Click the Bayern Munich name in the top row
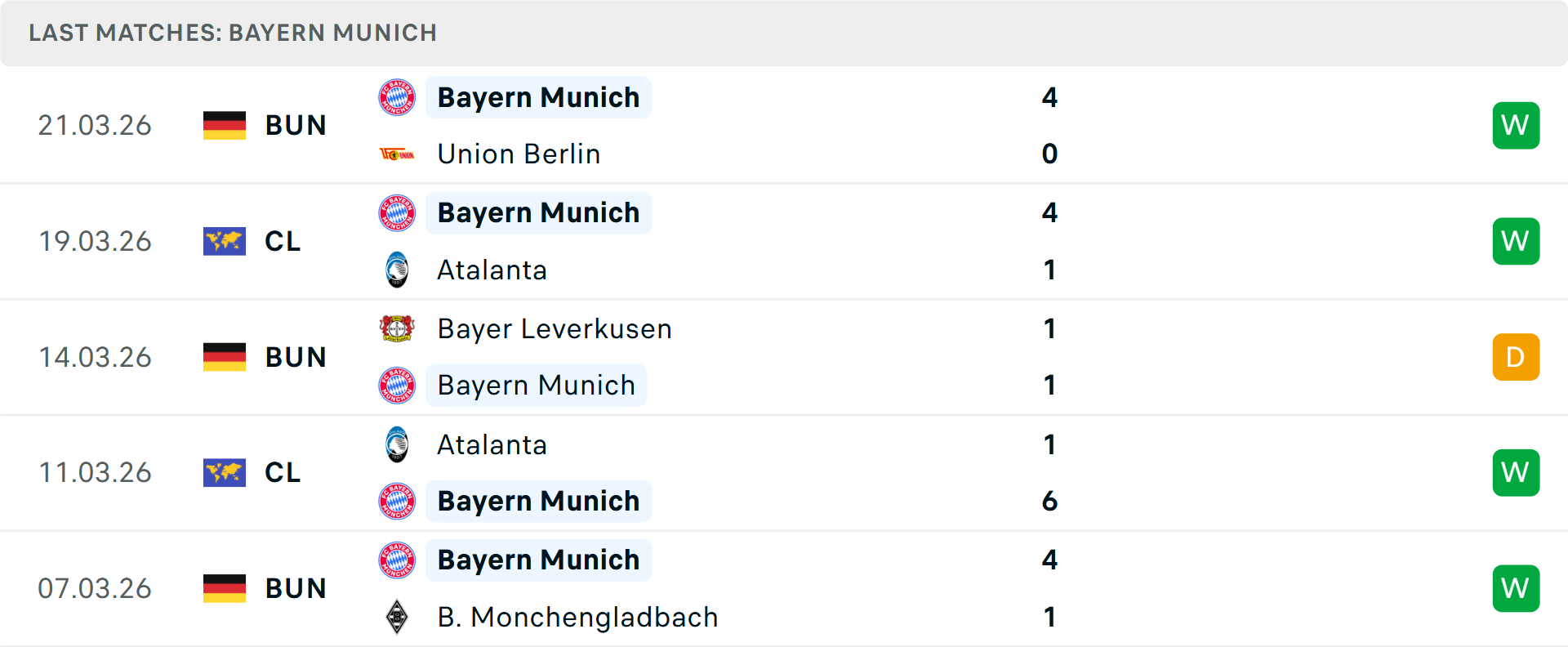Viewport: 1568px width, 647px height. click(x=538, y=97)
